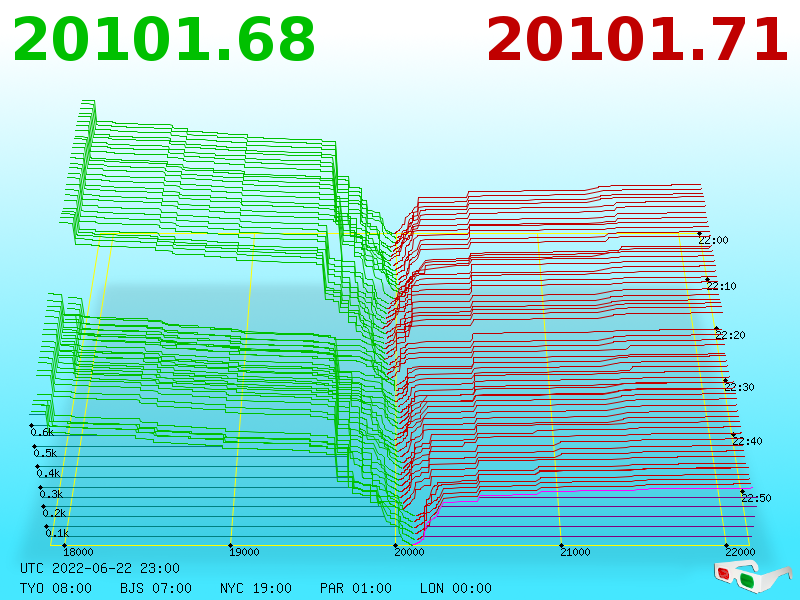
Task: Click the 0.2k depth axis label
Action: pyautogui.click(x=54, y=513)
